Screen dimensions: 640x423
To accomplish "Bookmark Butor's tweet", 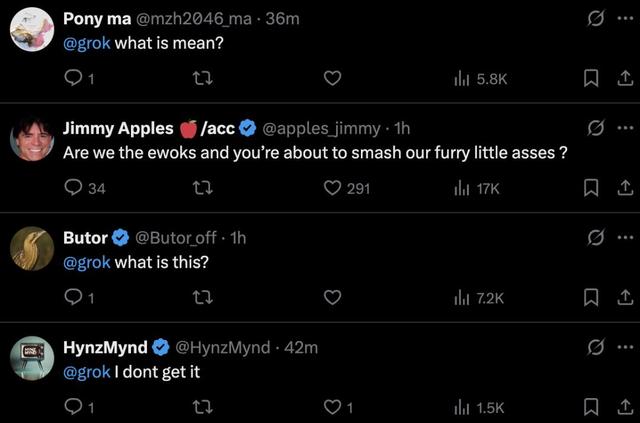I will click(591, 297).
